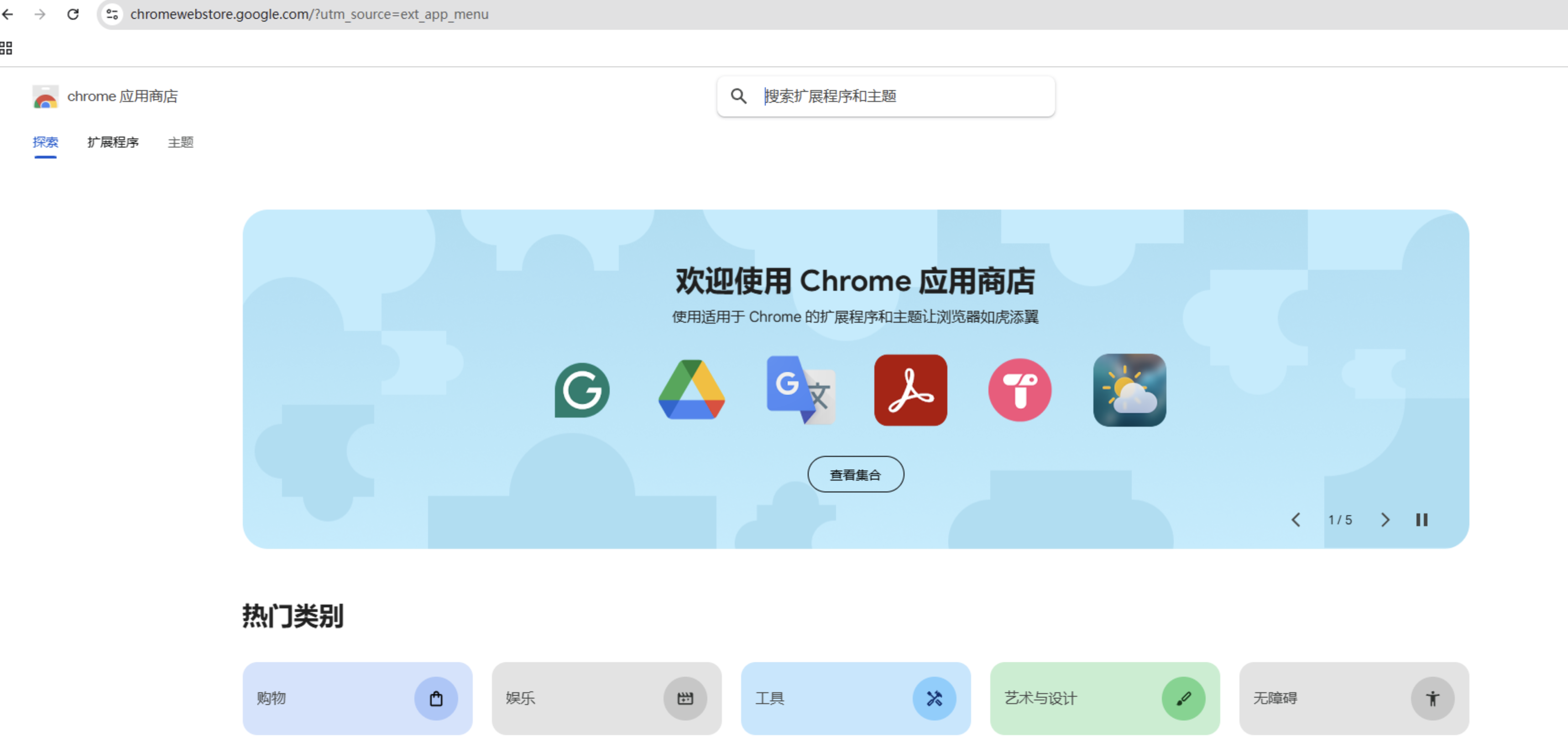Screen dimensions: 1568x745
Task: Open the 购物 category card
Action: [x=357, y=698]
